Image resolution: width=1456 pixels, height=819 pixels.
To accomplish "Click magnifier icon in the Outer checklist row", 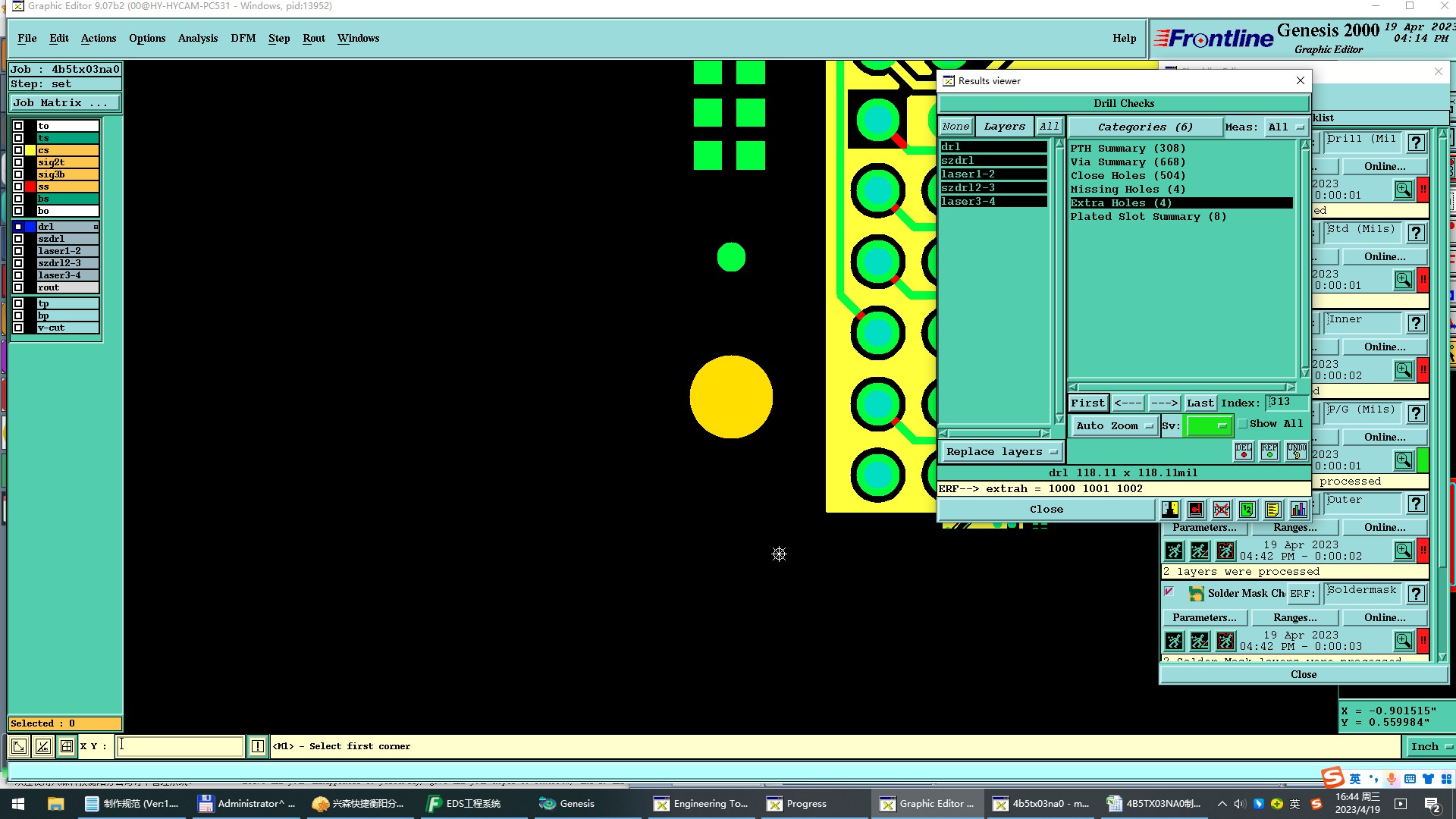I will point(1404,551).
